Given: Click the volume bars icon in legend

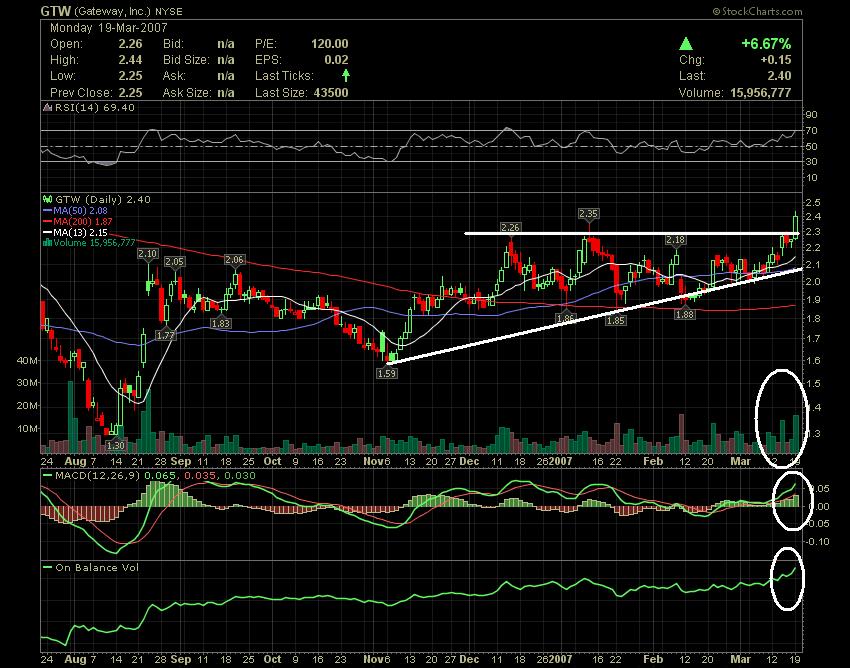Looking at the screenshot, I should (x=48, y=243).
